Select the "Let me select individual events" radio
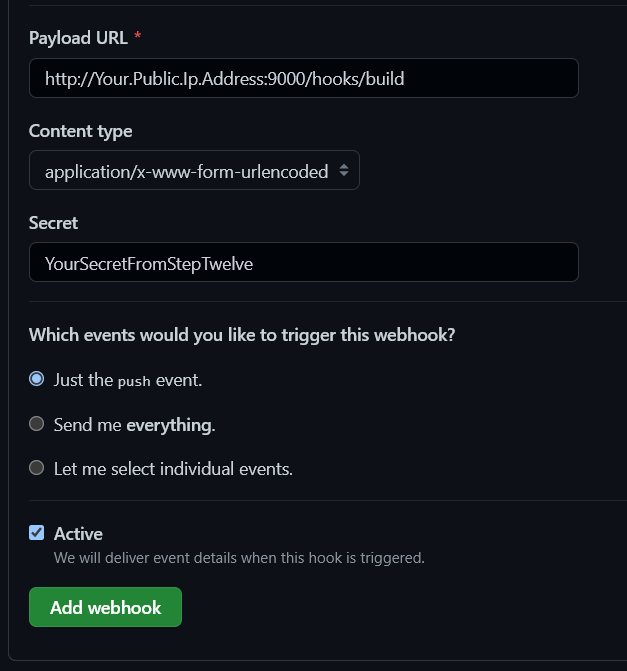Image resolution: width=627 pixels, height=671 pixels. coord(37,468)
